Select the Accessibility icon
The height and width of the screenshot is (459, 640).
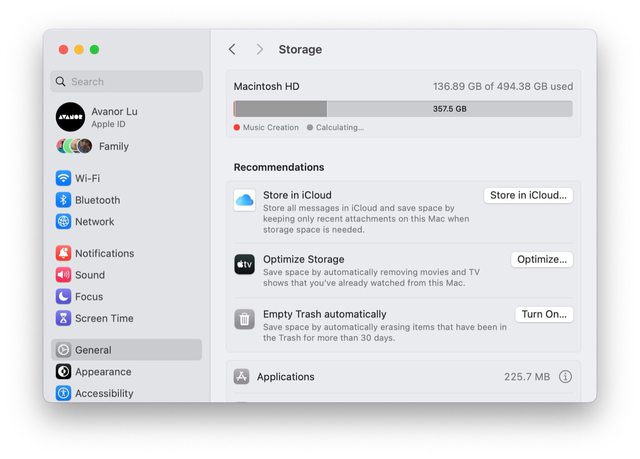tap(63, 393)
